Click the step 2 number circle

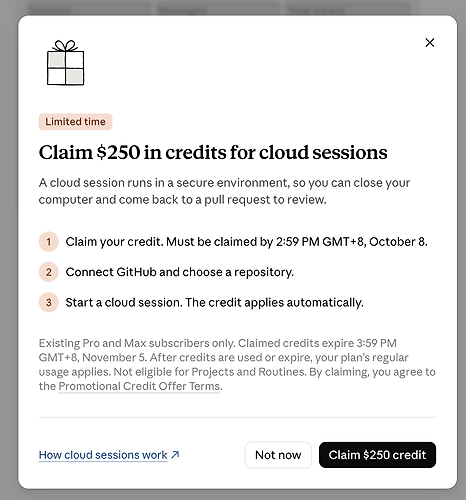coord(49,272)
